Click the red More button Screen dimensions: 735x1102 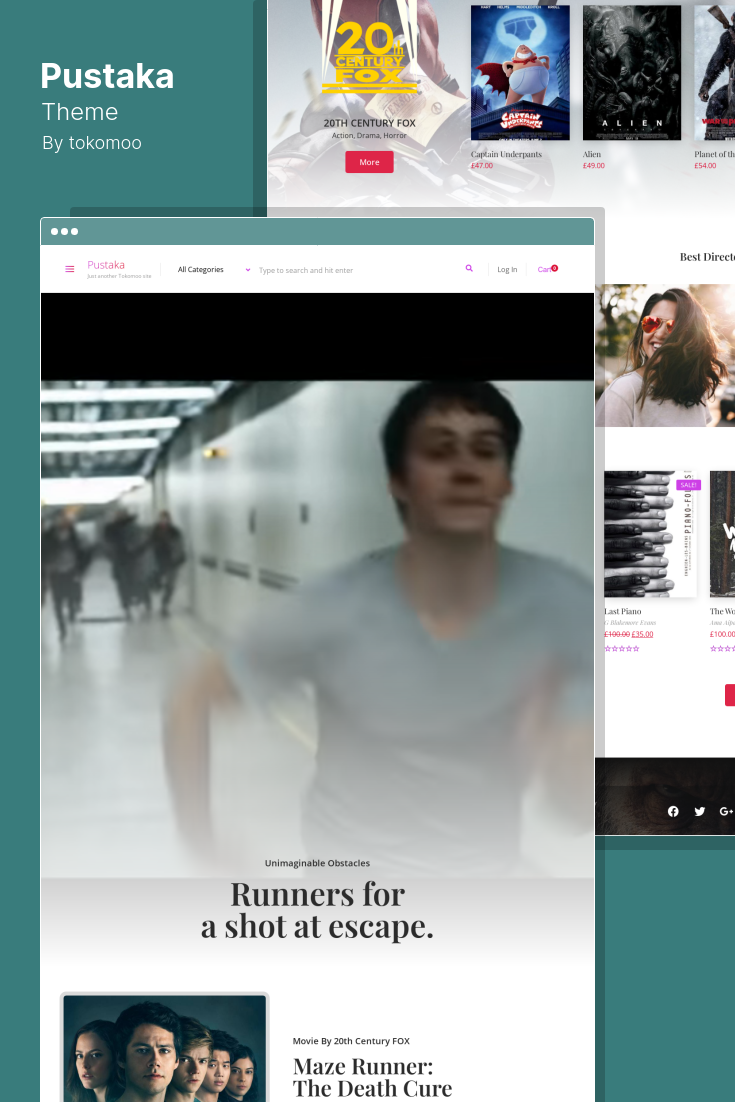point(370,162)
